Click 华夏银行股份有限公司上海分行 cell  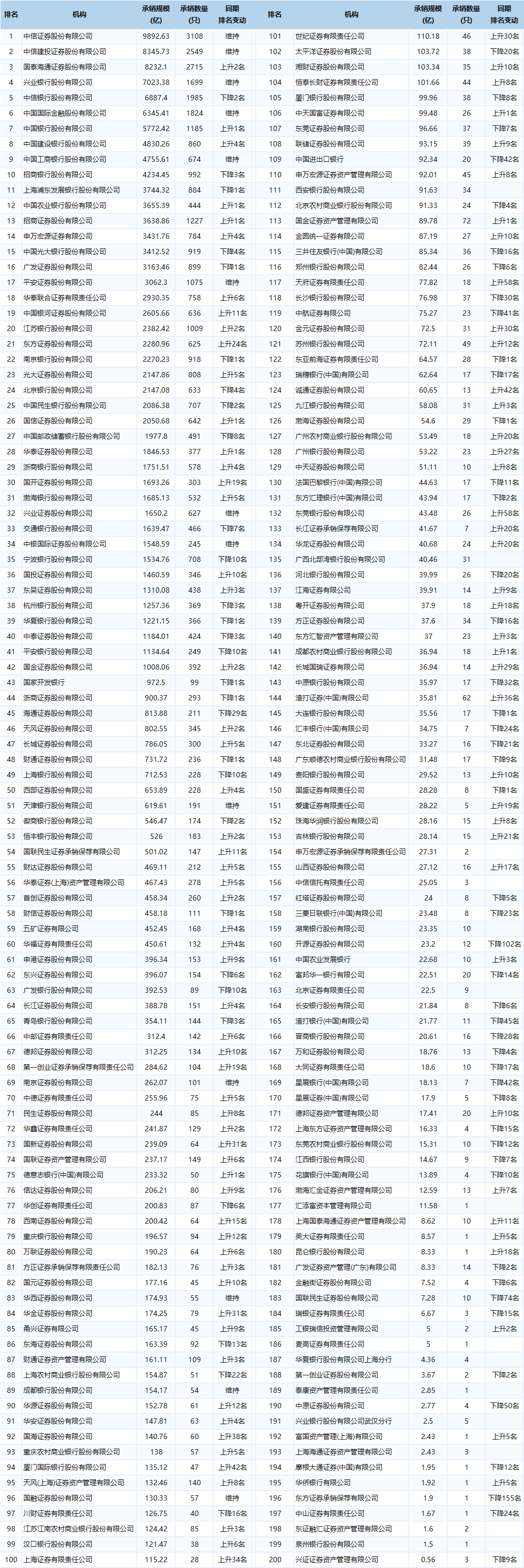pos(343,1359)
